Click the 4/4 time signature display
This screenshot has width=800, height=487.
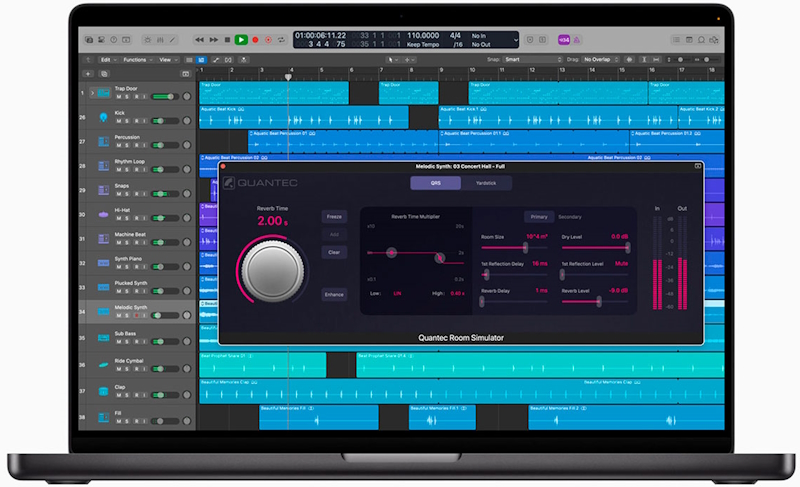(455, 36)
